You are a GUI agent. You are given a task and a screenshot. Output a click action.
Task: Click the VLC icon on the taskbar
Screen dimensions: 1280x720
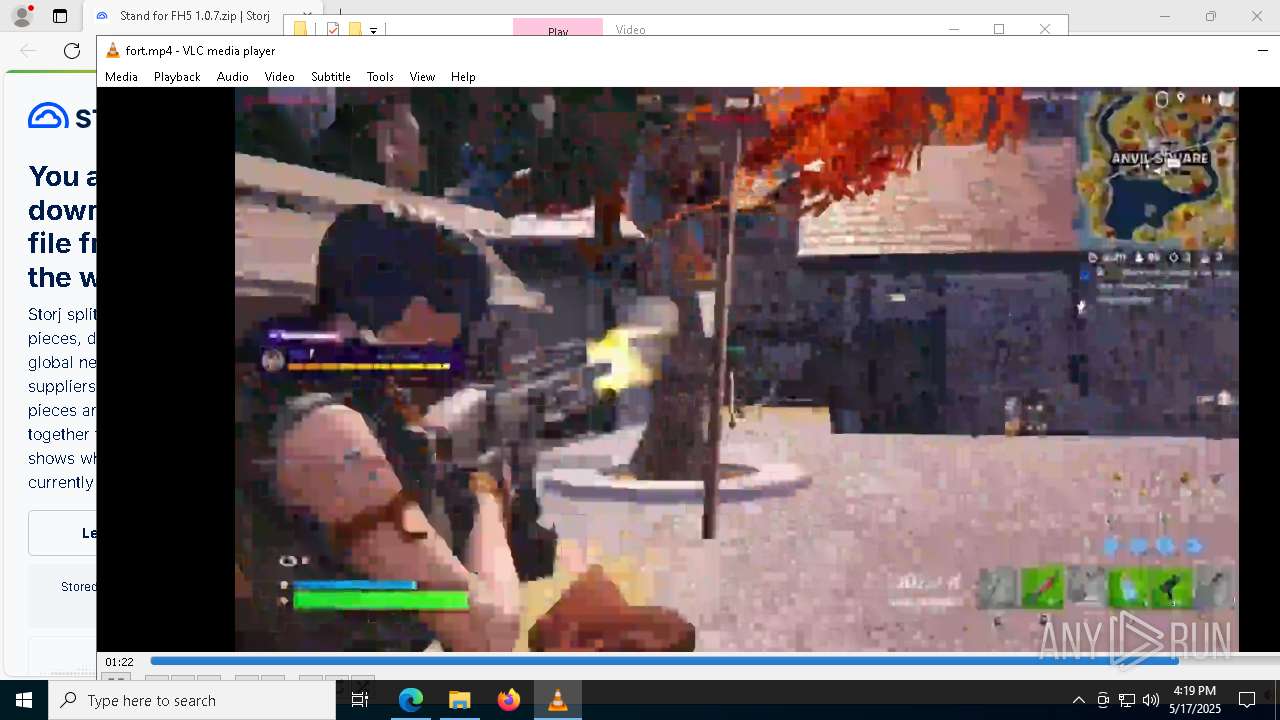[557, 700]
